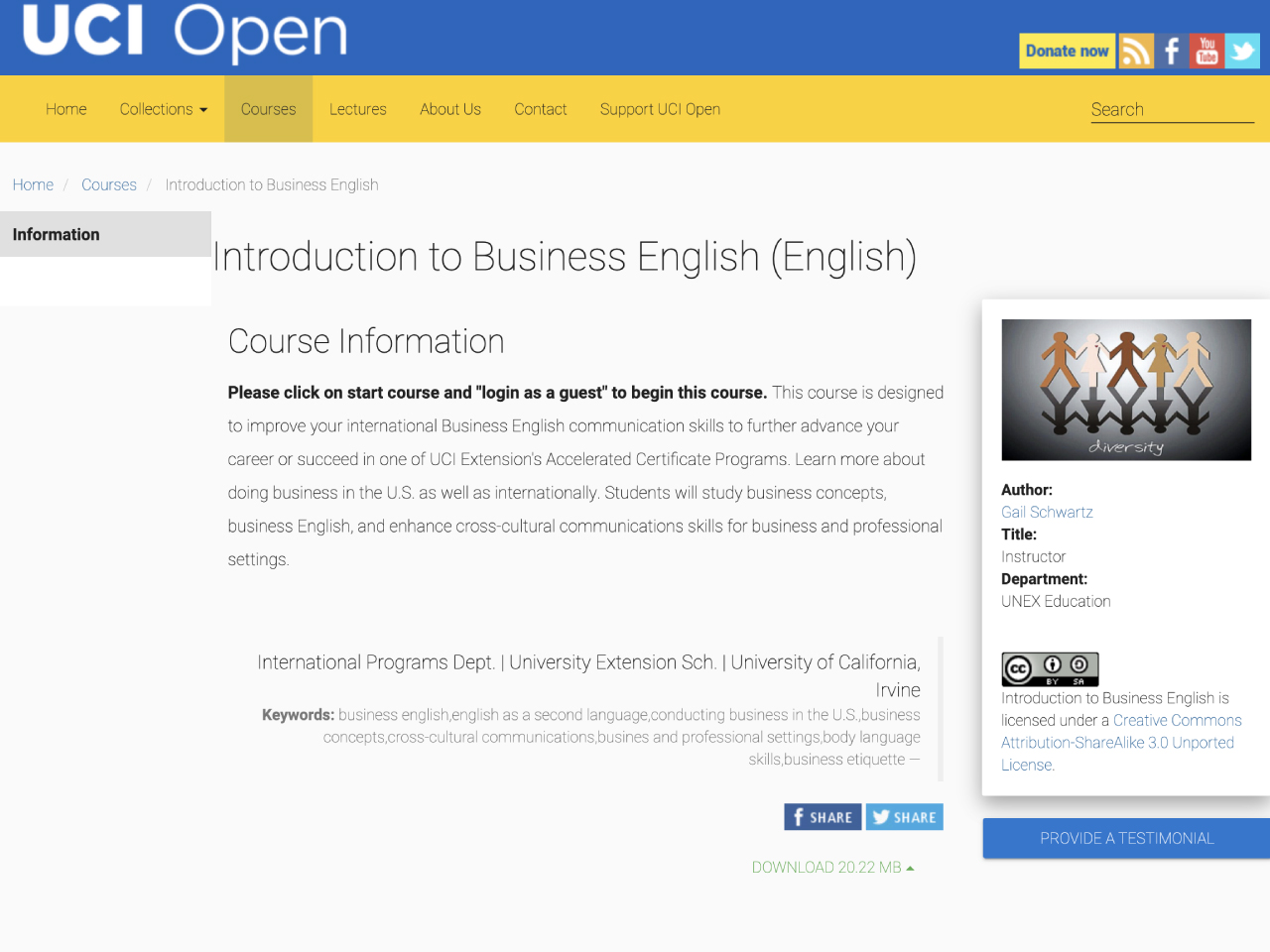The width and height of the screenshot is (1270, 952).
Task: Expand the Download 20.22 MB option
Action: 832,867
